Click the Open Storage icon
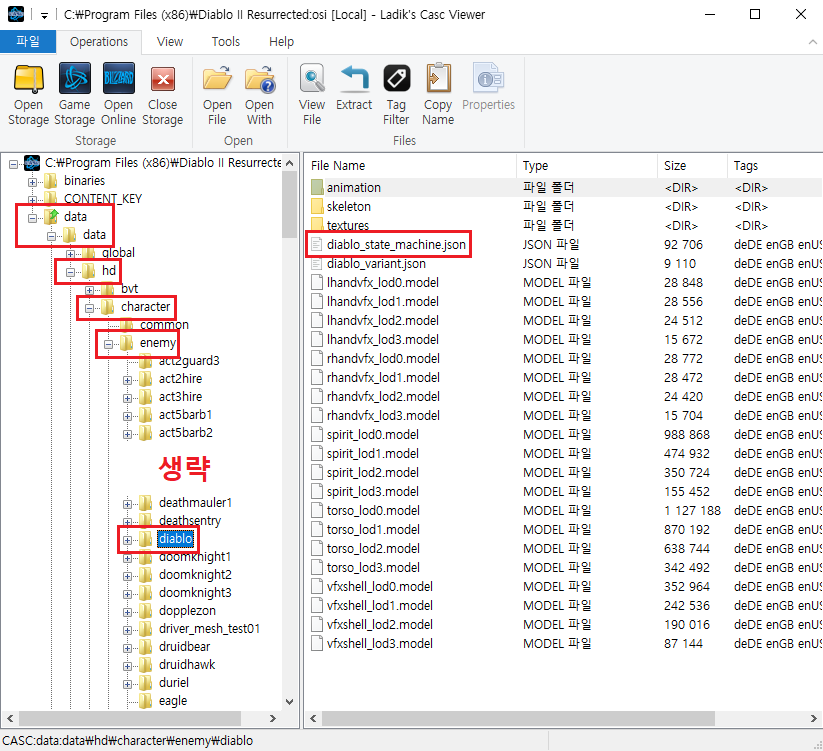Viewport: 823px width, 751px height. click(x=28, y=79)
